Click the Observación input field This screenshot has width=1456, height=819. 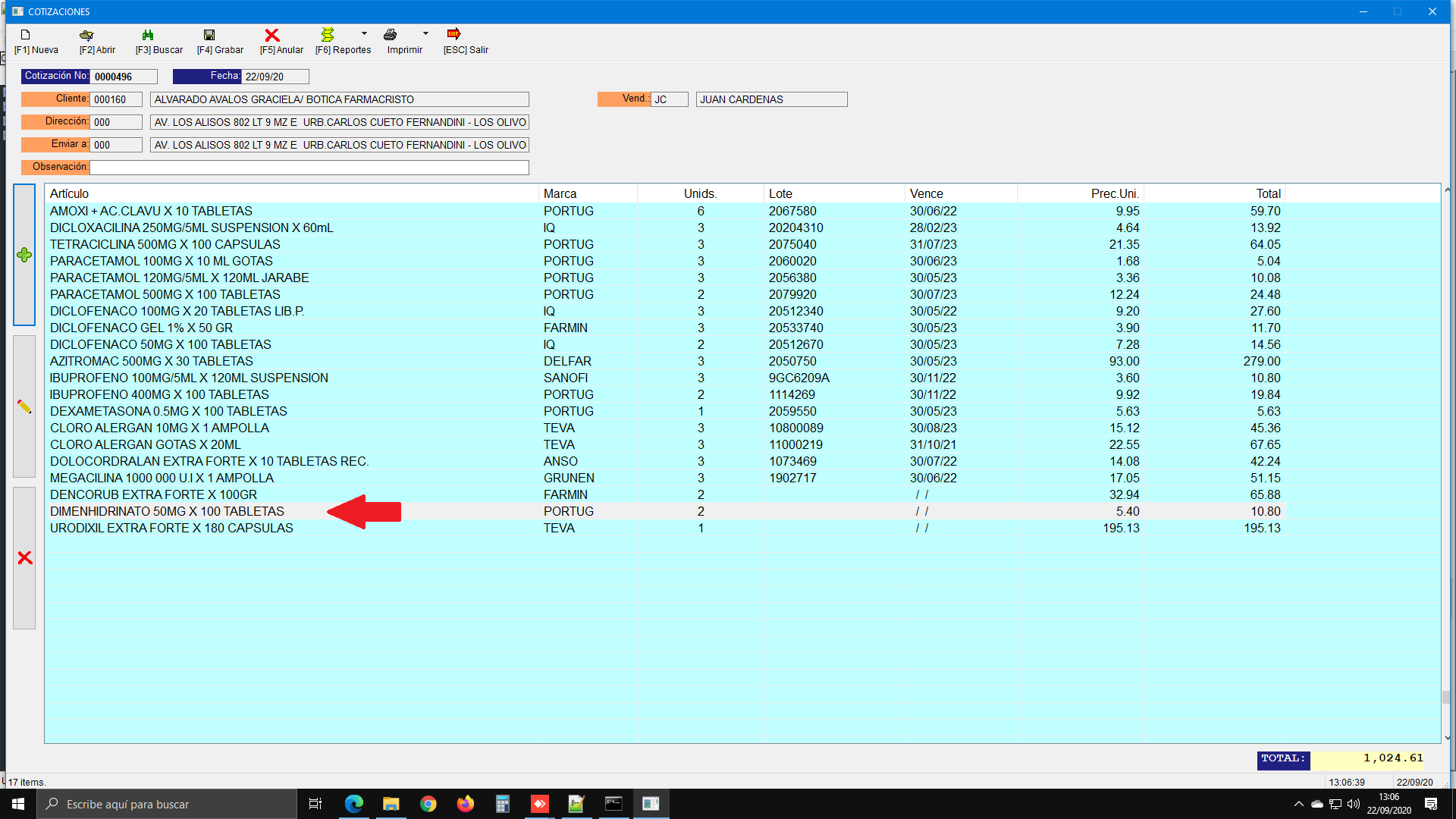click(309, 168)
